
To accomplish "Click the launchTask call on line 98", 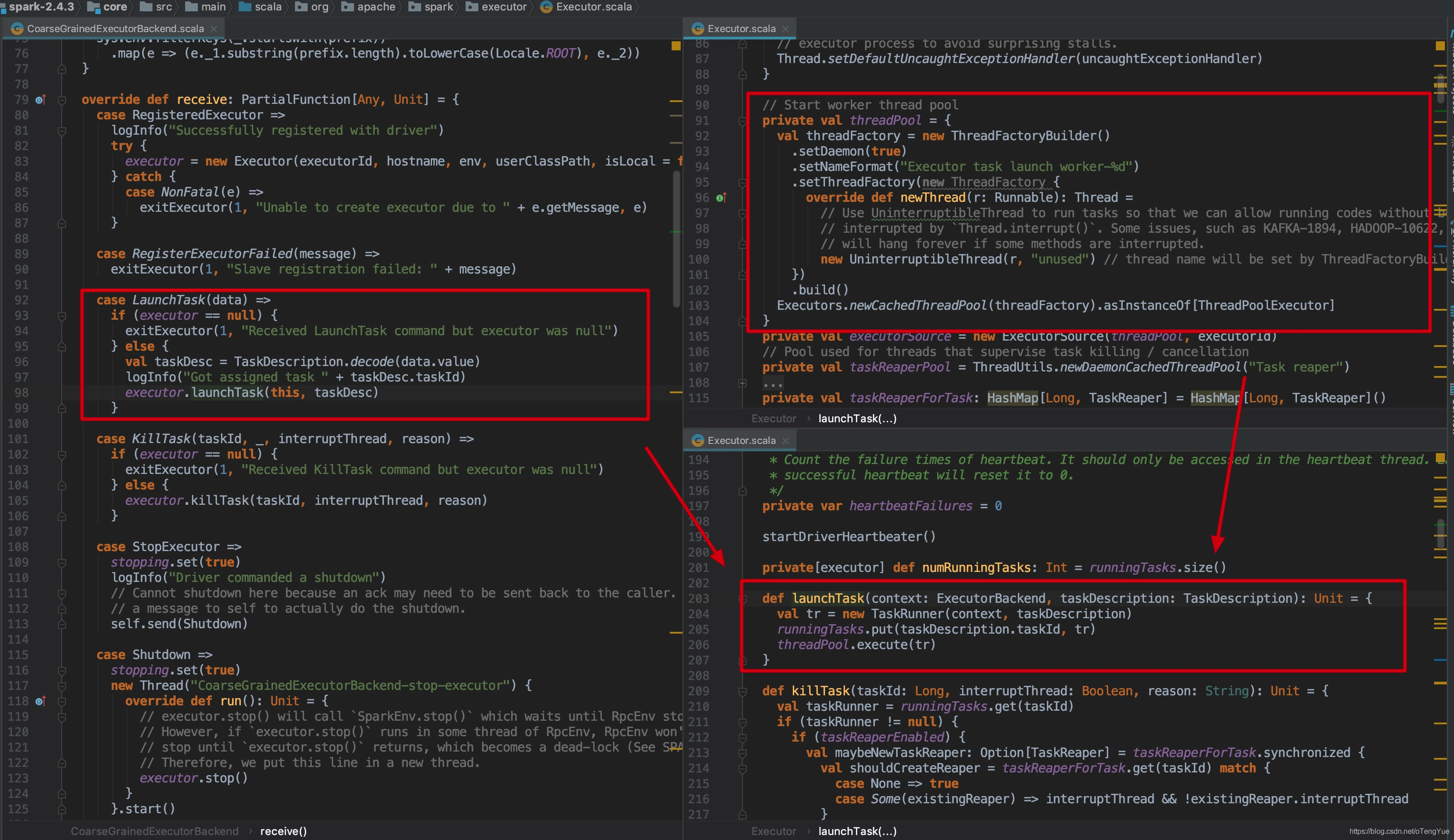I will click(227, 393).
